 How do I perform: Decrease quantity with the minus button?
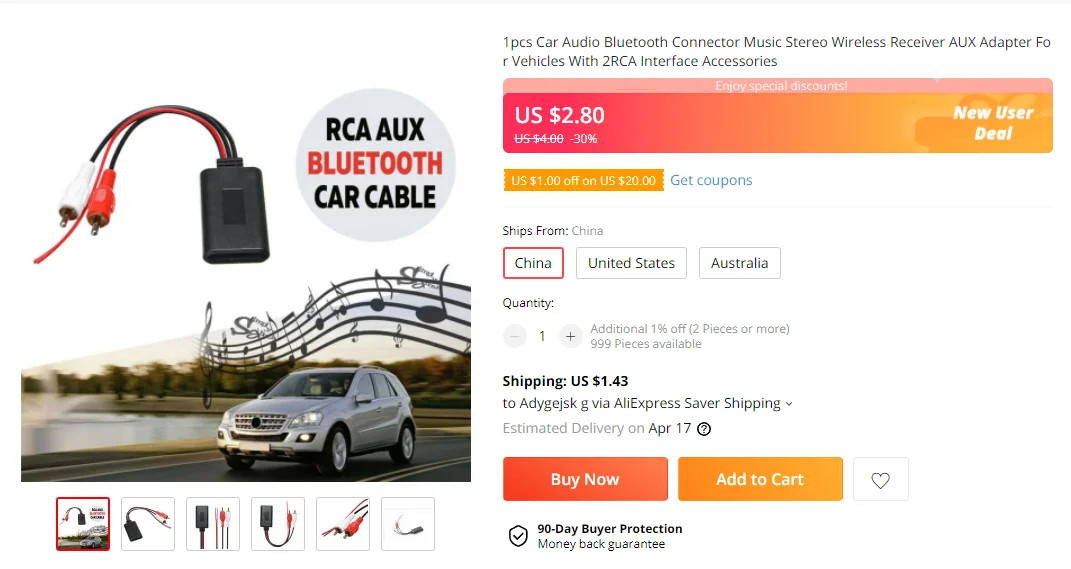point(515,337)
